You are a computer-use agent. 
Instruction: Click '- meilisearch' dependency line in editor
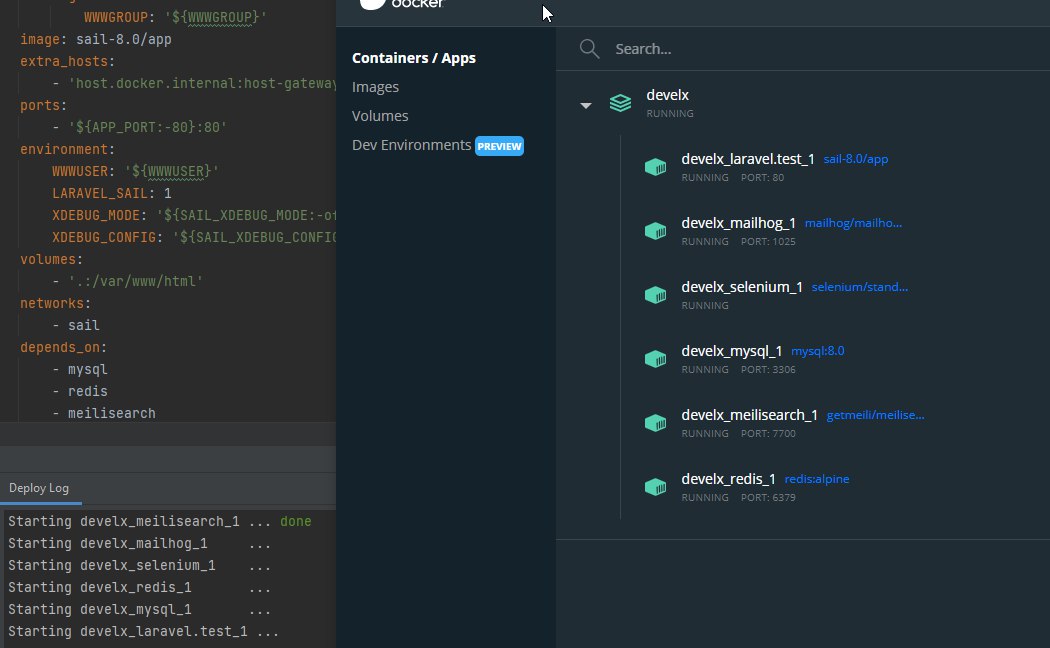pyautogui.click(x=104, y=414)
